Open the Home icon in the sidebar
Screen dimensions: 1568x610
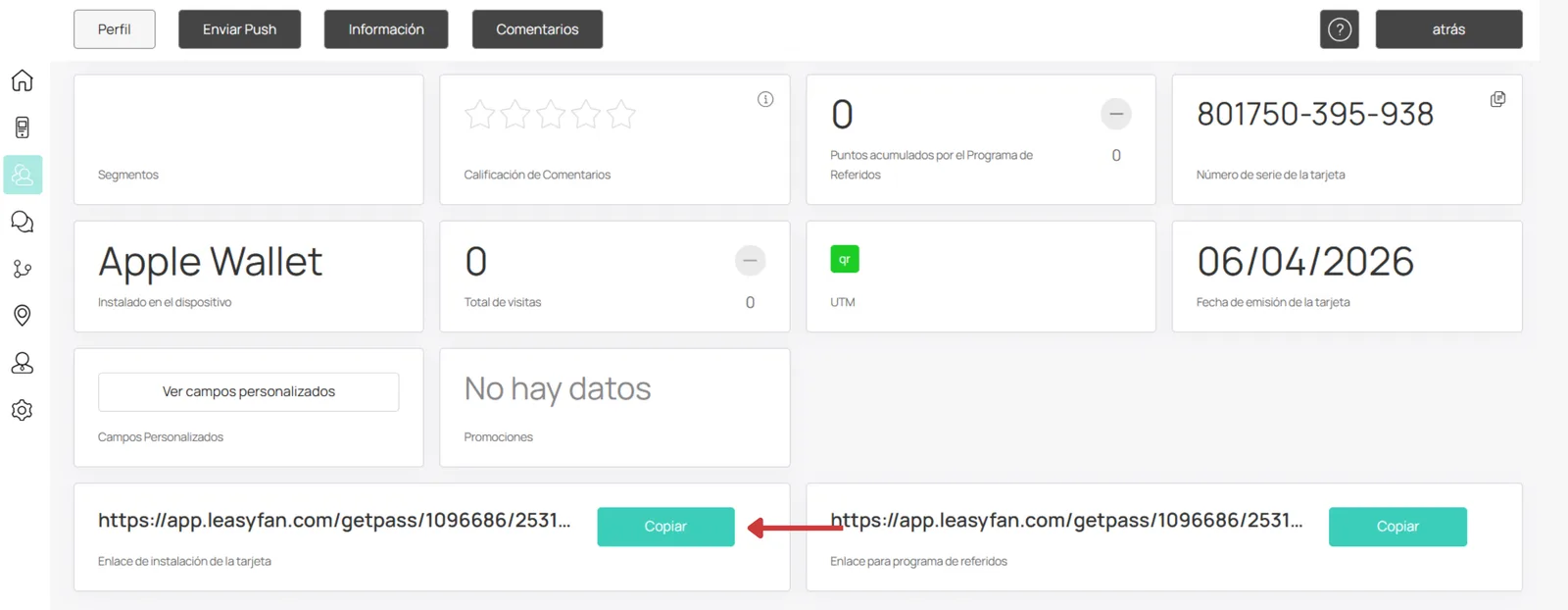tap(22, 80)
